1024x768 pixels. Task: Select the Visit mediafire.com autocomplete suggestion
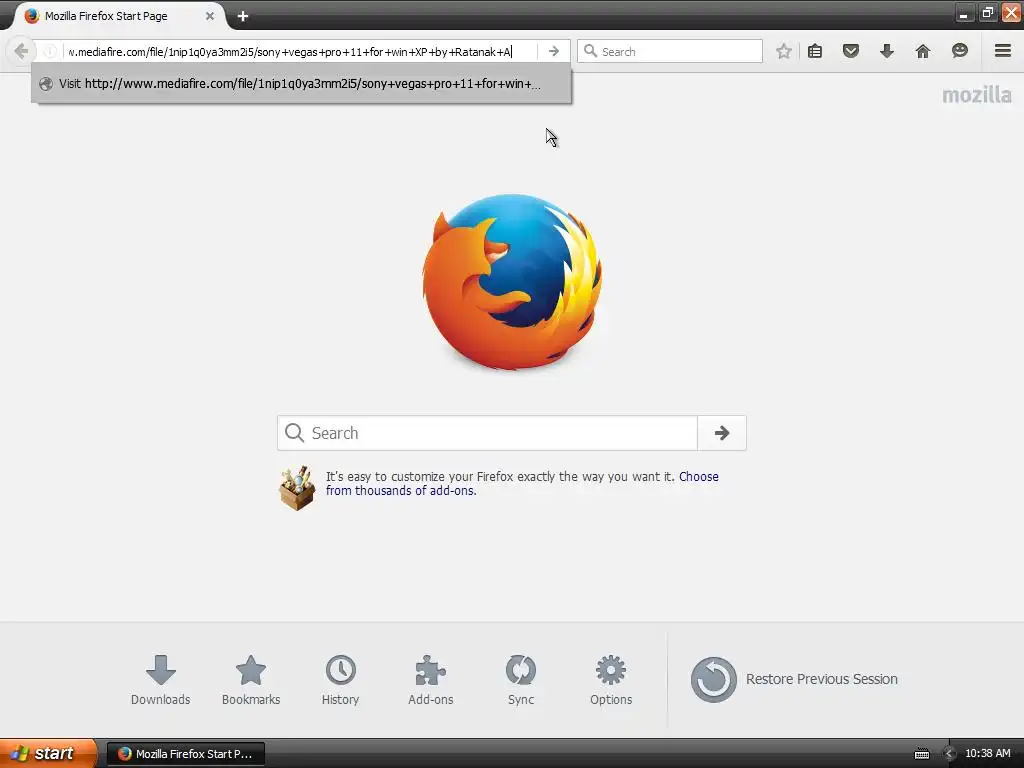pyautogui.click(x=301, y=84)
